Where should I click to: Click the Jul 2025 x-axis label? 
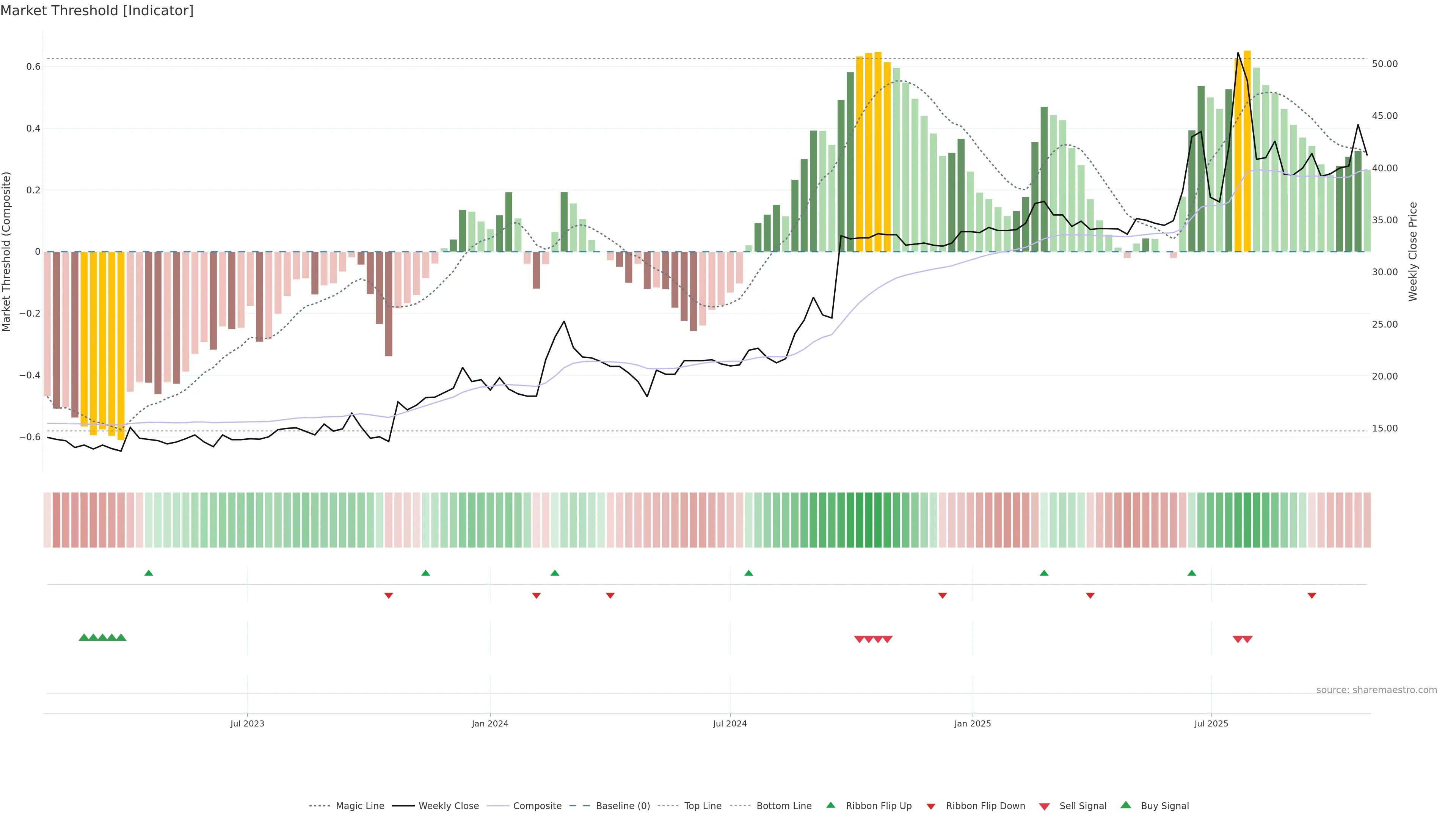(x=1211, y=723)
